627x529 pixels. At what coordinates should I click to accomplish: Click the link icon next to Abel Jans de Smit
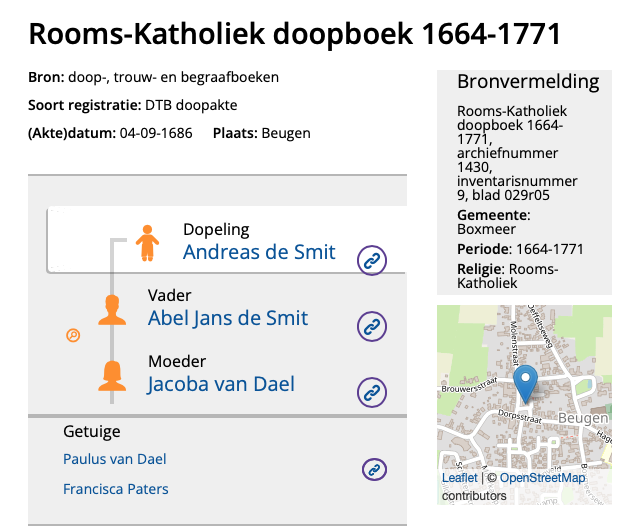point(372,326)
